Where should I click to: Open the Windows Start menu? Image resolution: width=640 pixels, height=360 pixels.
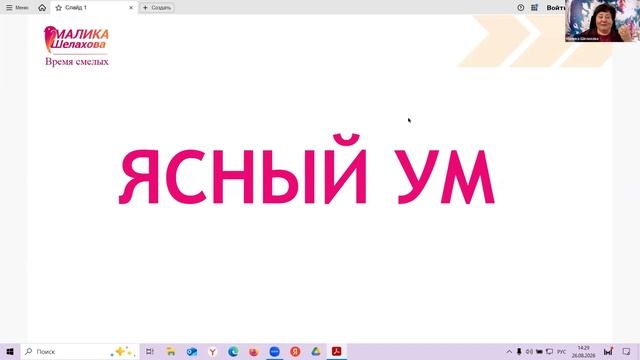[x=10, y=351]
